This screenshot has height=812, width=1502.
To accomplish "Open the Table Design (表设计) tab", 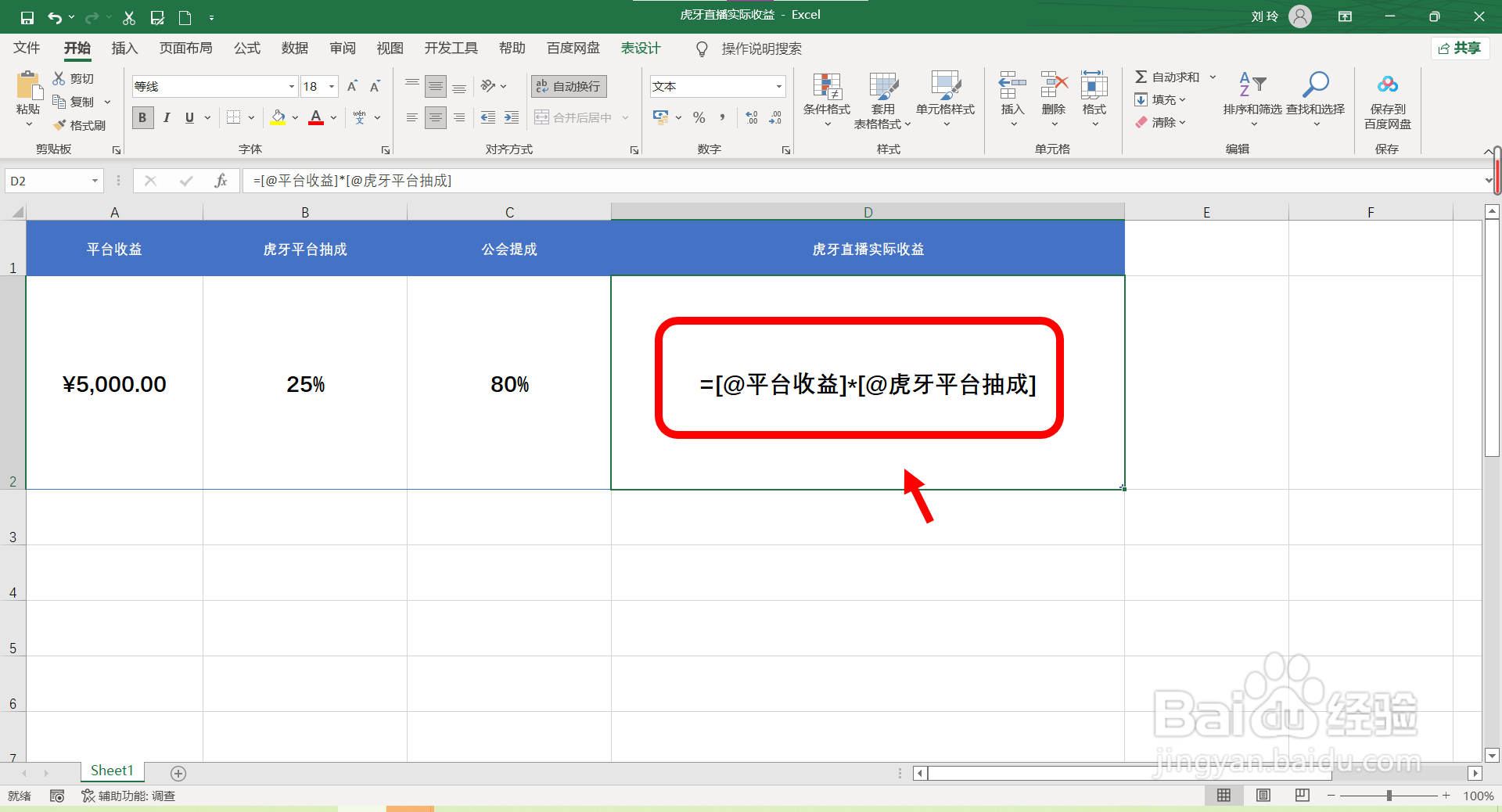I will [641, 49].
